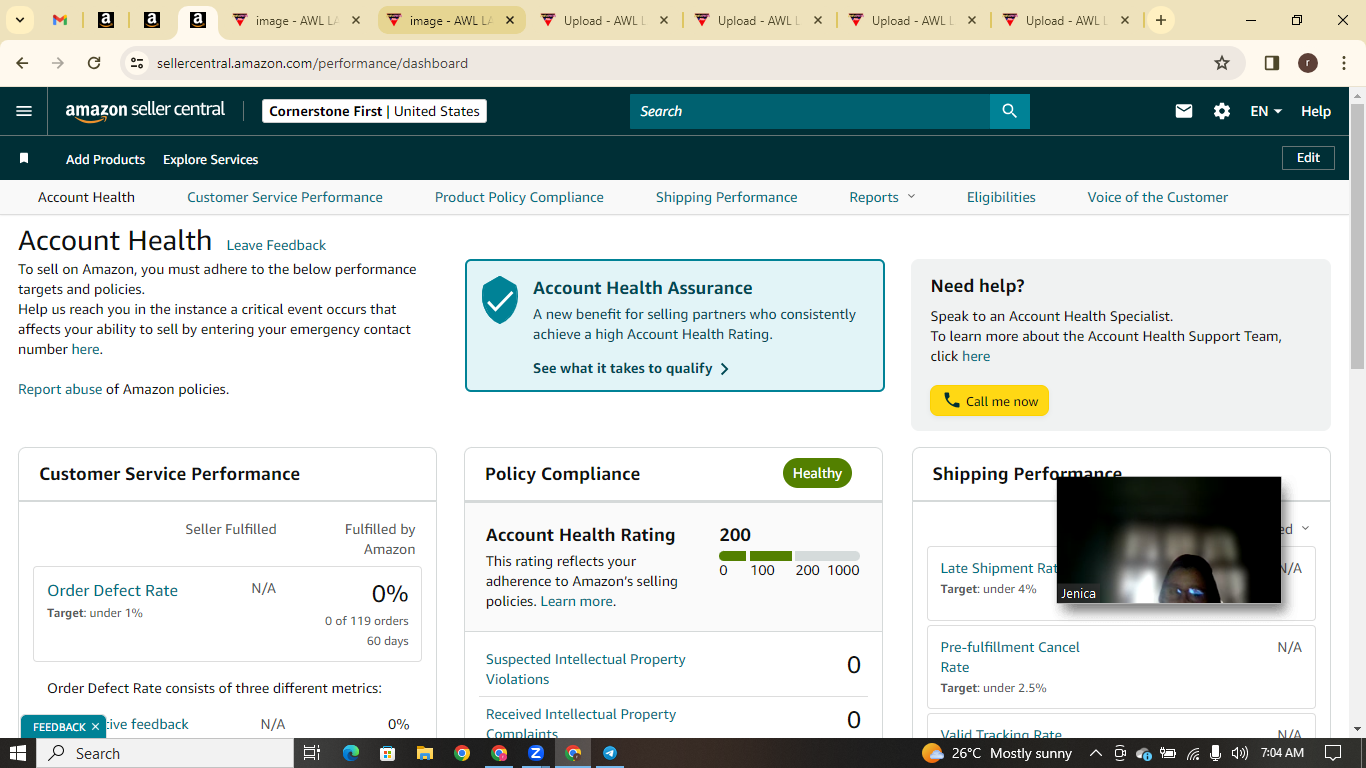Open the Chrome tab search dropdown

[x=20, y=20]
